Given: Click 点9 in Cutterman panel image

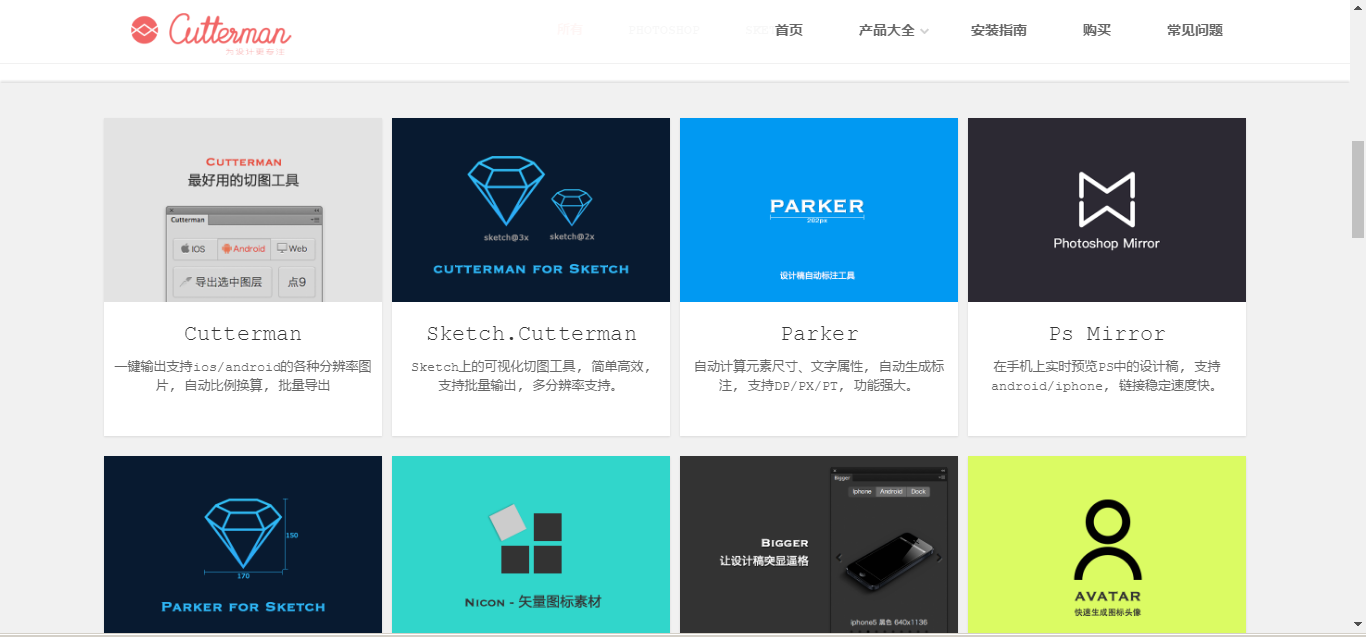Looking at the screenshot, I should coord(297,282).
